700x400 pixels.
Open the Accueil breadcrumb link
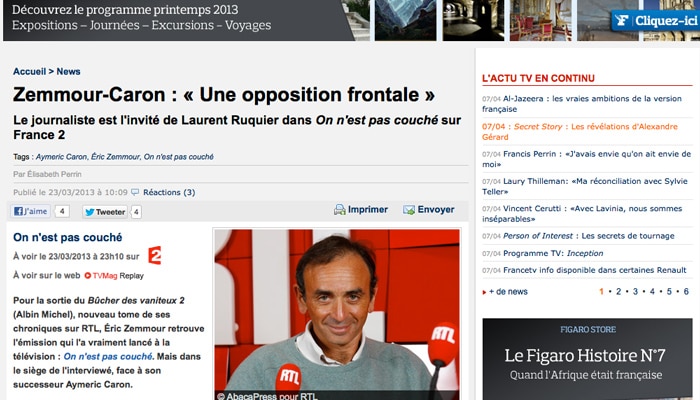tap(29, 71)
